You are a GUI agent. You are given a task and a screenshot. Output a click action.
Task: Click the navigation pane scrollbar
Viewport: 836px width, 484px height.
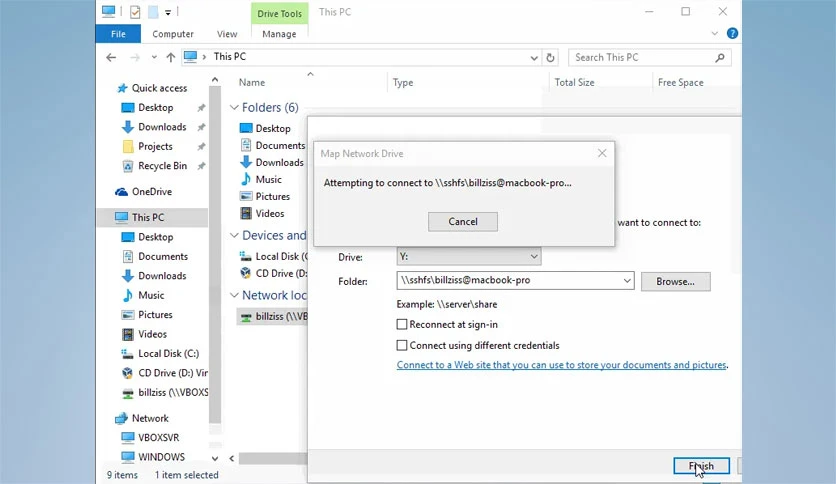click(215, 256)
